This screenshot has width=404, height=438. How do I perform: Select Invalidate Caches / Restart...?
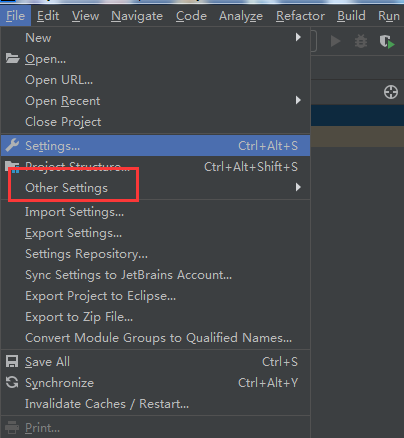tap(155, 404)
